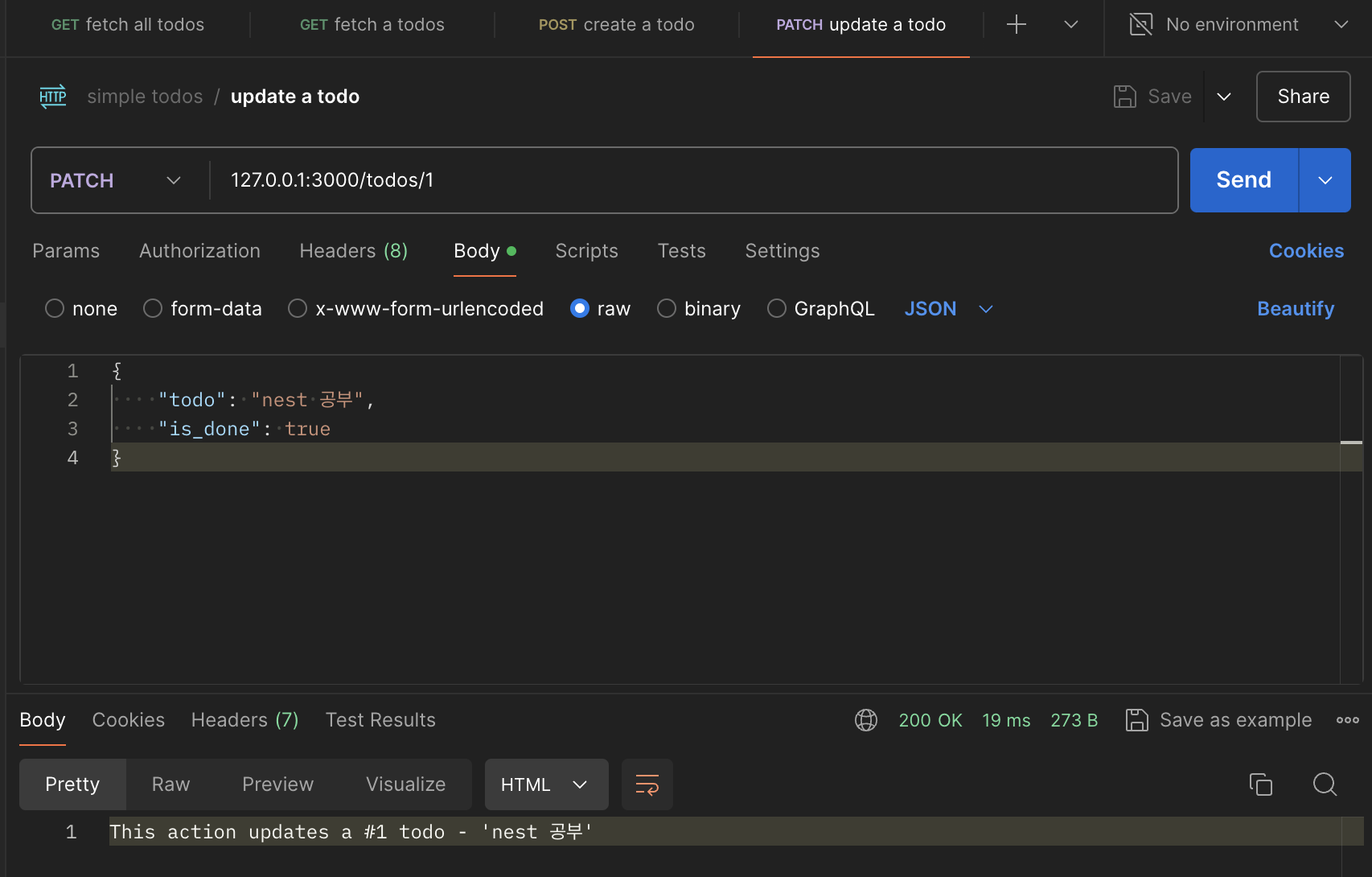Click the Save as example disk icon
Screen dimensions: 1372x877
click(1136, 720)
